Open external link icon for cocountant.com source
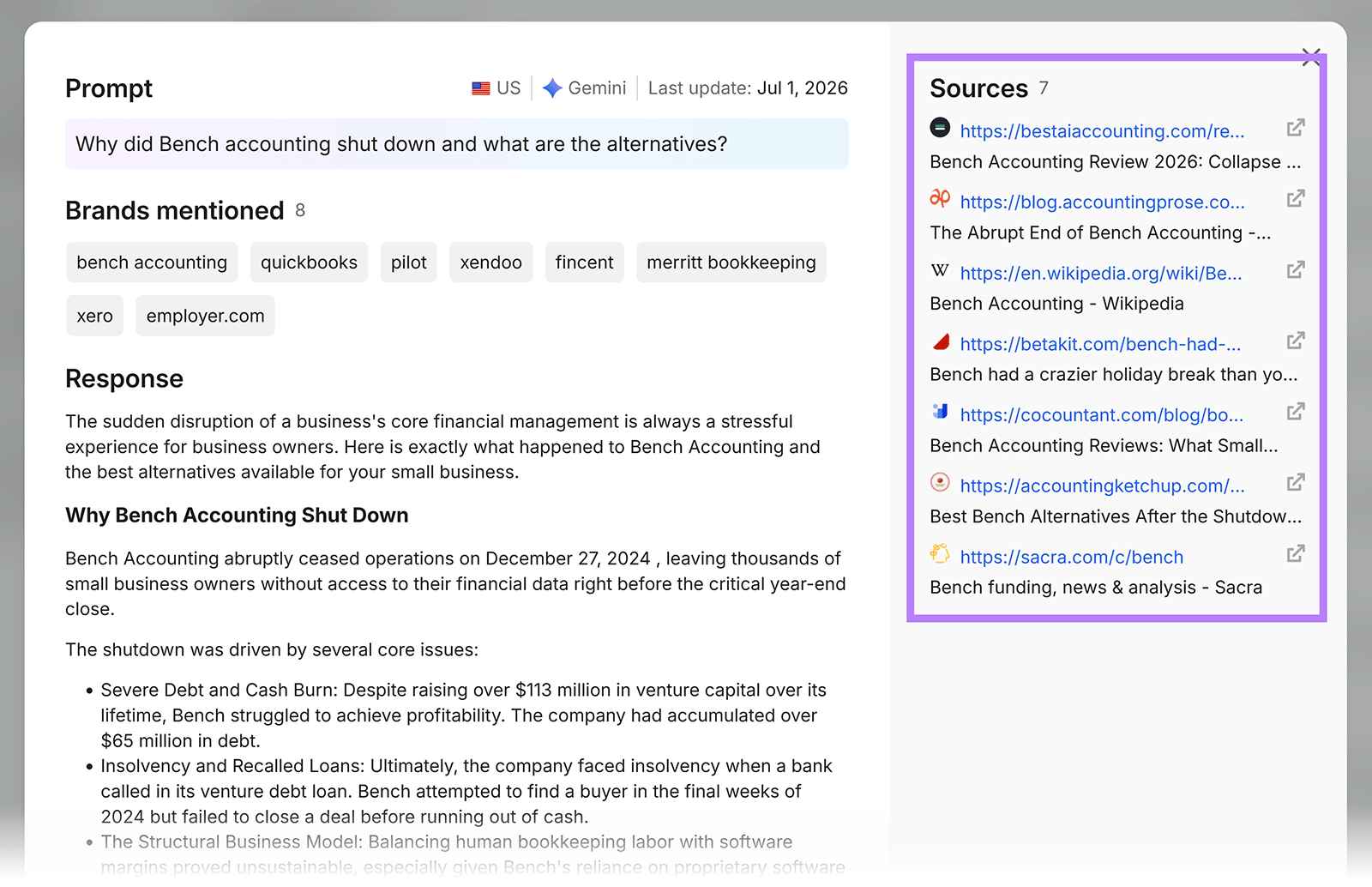Image resolution: width=1372 pixels, height=887 pixels. click(1296, 412)
